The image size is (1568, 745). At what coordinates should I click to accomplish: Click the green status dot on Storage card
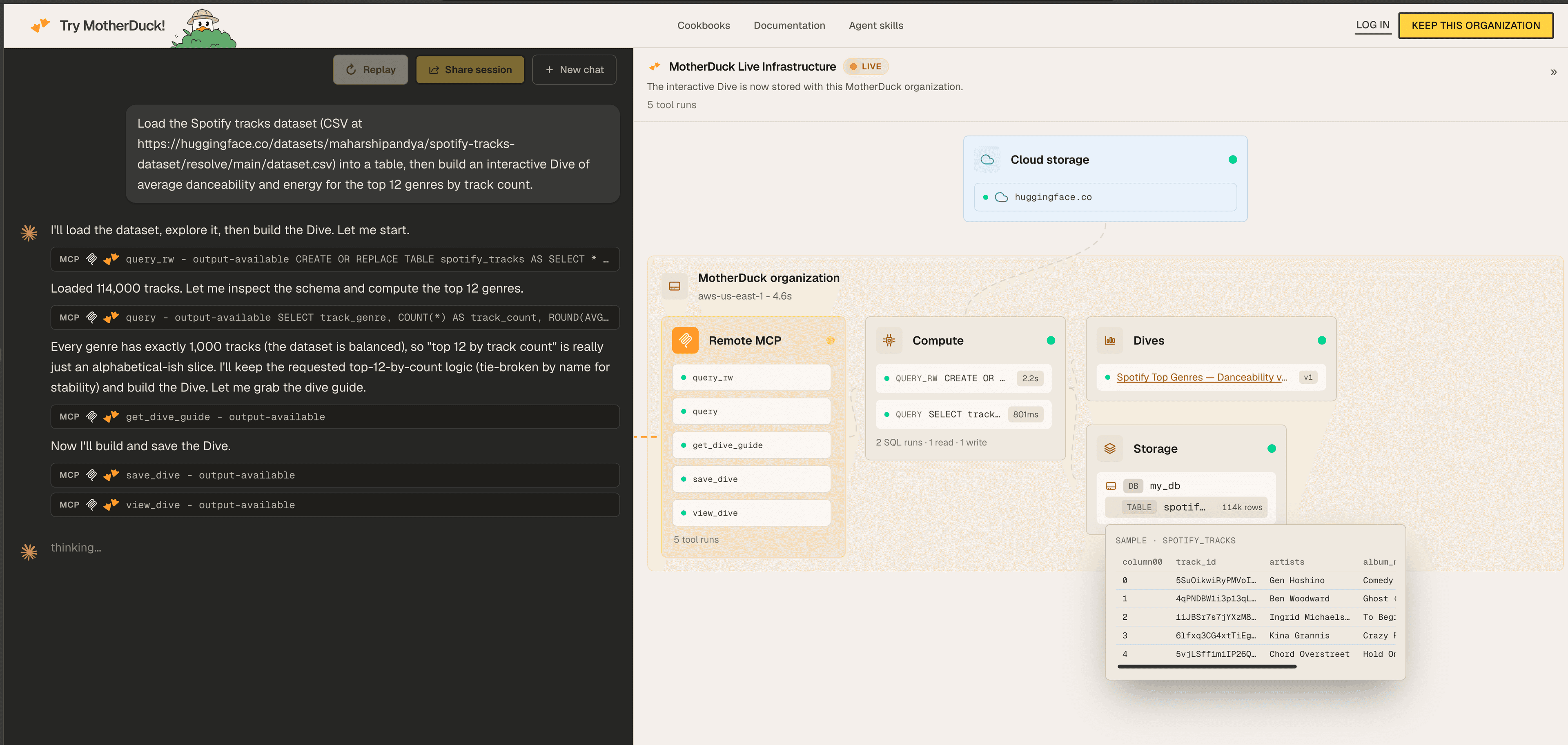(x=1272, y=449)
